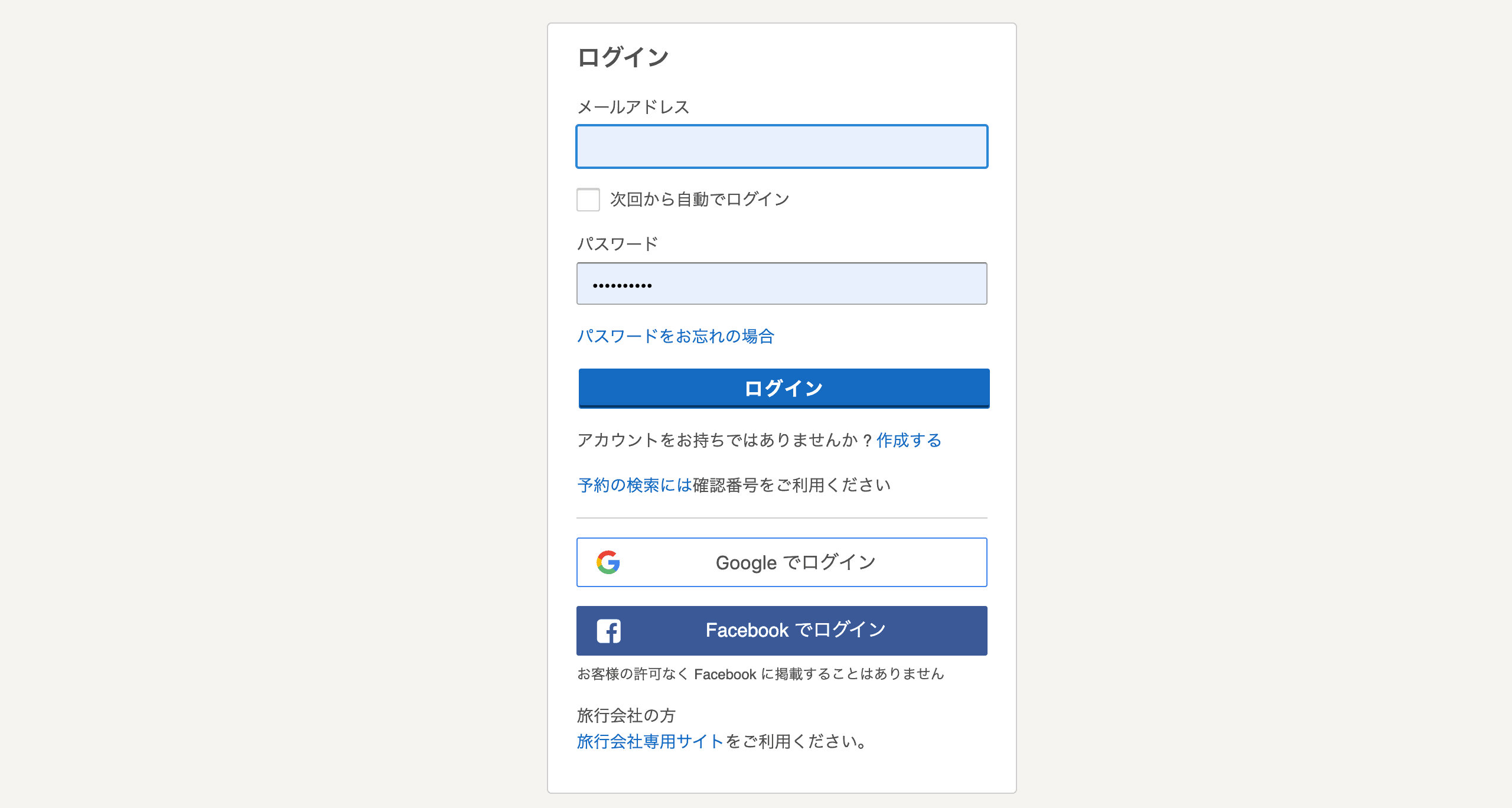This screenshot has width=1512, height=808.
Task: Click the パスワード input field
Action: pyautogui.click(x=781, y=284)
